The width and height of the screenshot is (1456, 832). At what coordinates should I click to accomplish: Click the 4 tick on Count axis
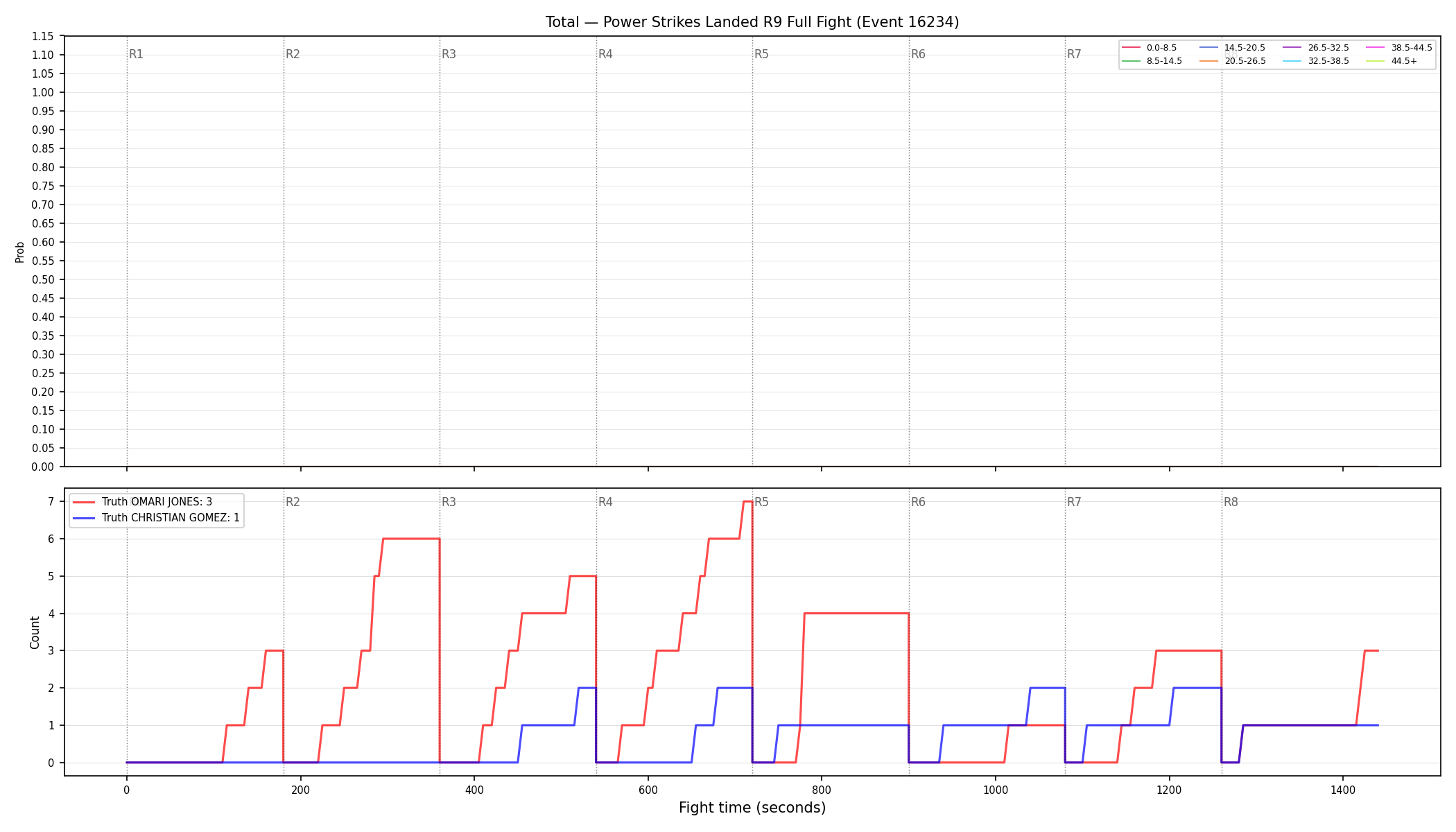pos(51,614)
